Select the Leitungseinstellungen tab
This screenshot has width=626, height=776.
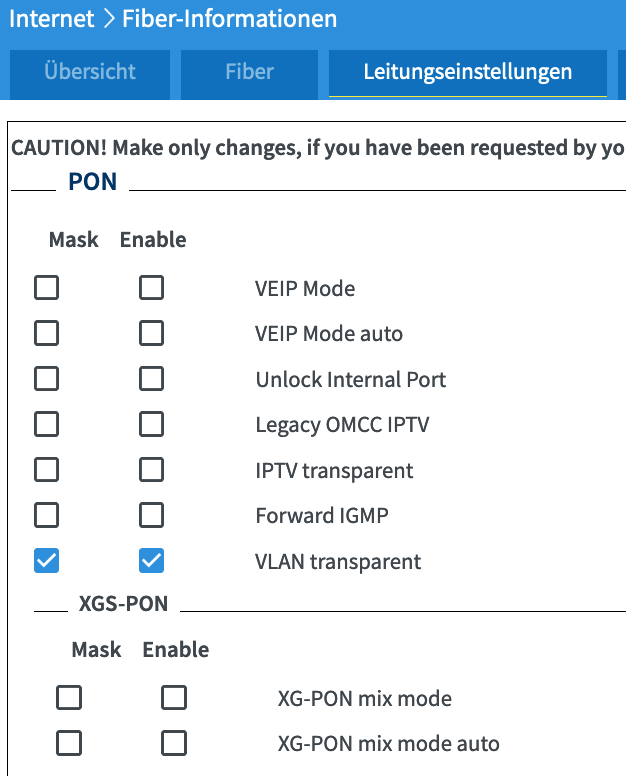[x=468, y=73]
